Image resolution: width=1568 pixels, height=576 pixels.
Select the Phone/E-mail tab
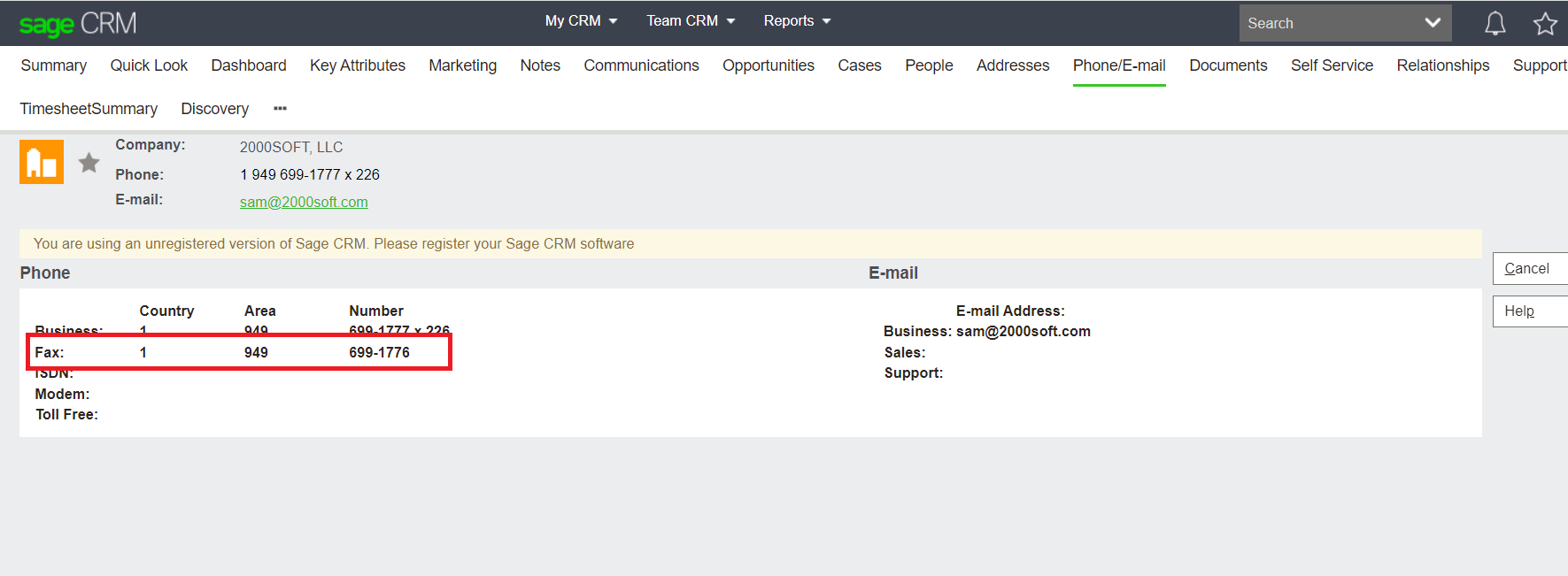pos(1119,65)
